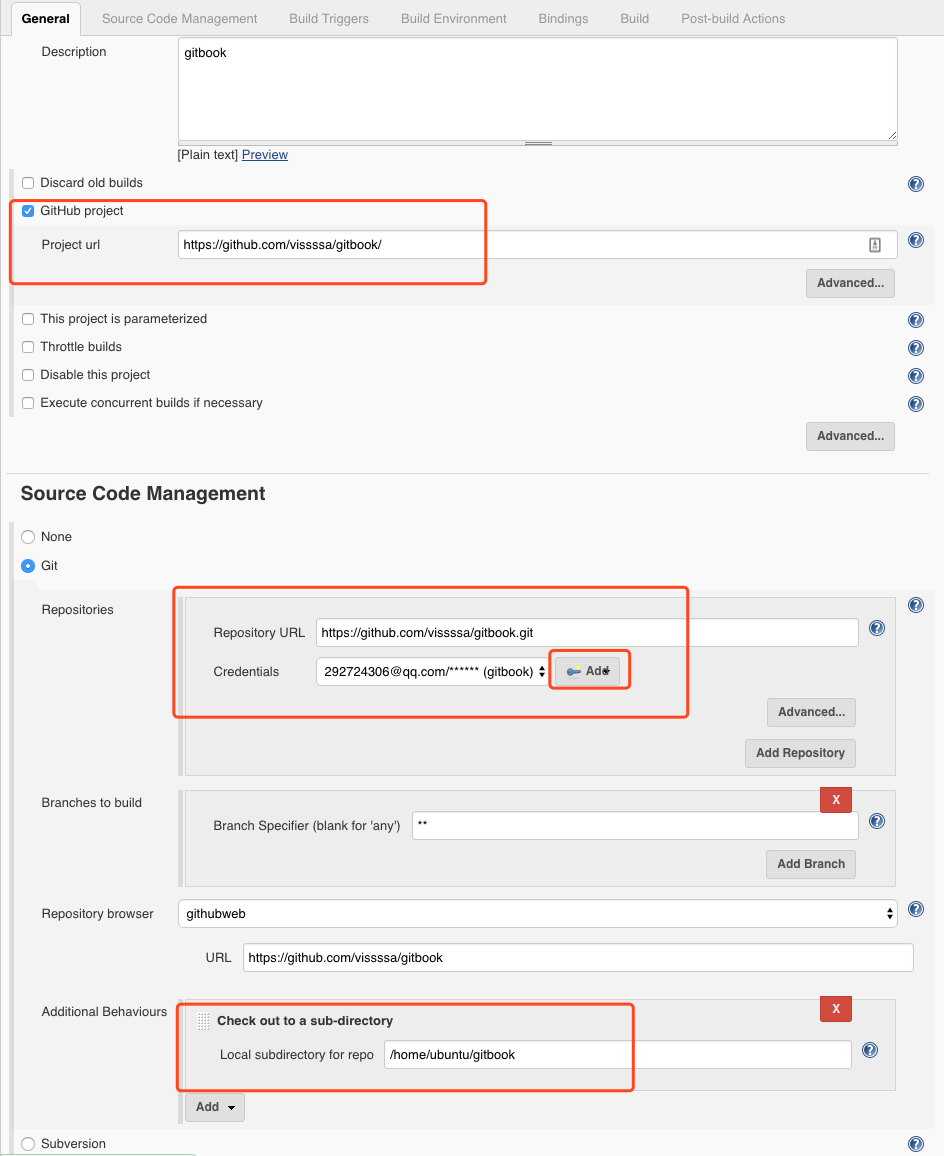The height and width of the screenshot is (1156, 944).
Task: Open help for Branch Specifier field
Action: (877, 821)
